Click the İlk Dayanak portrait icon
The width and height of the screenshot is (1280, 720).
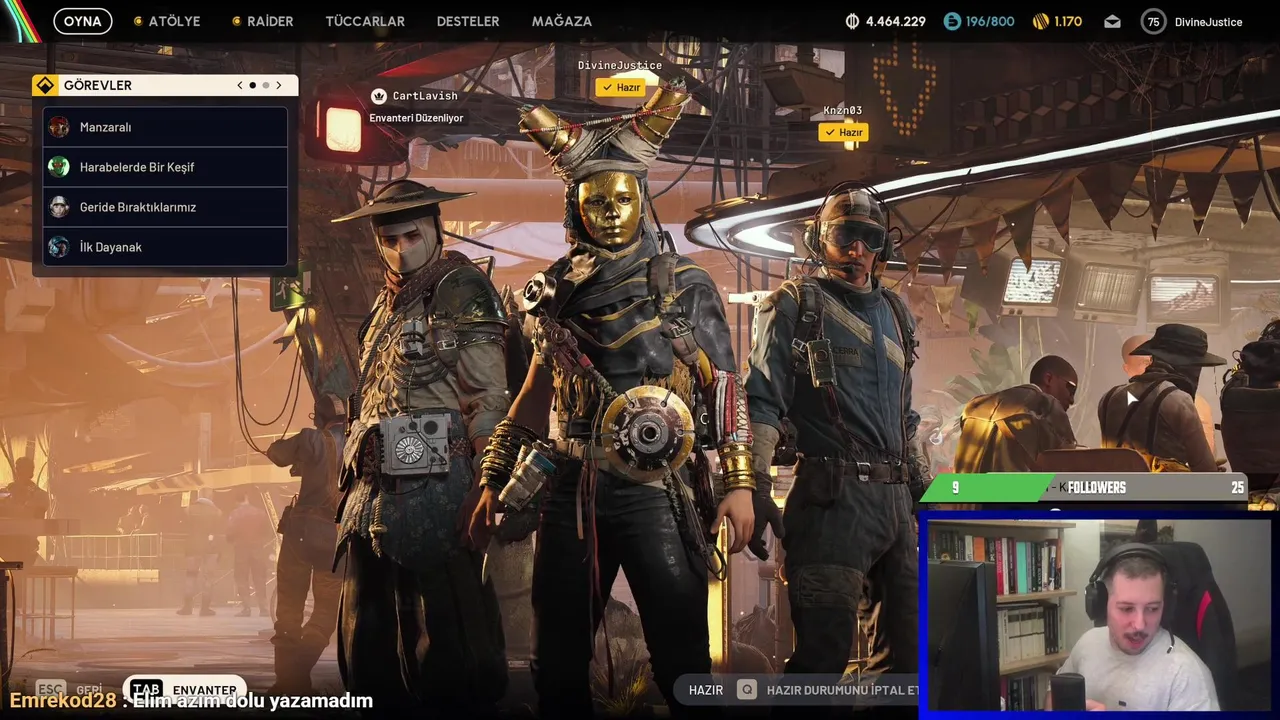point(59,247)
